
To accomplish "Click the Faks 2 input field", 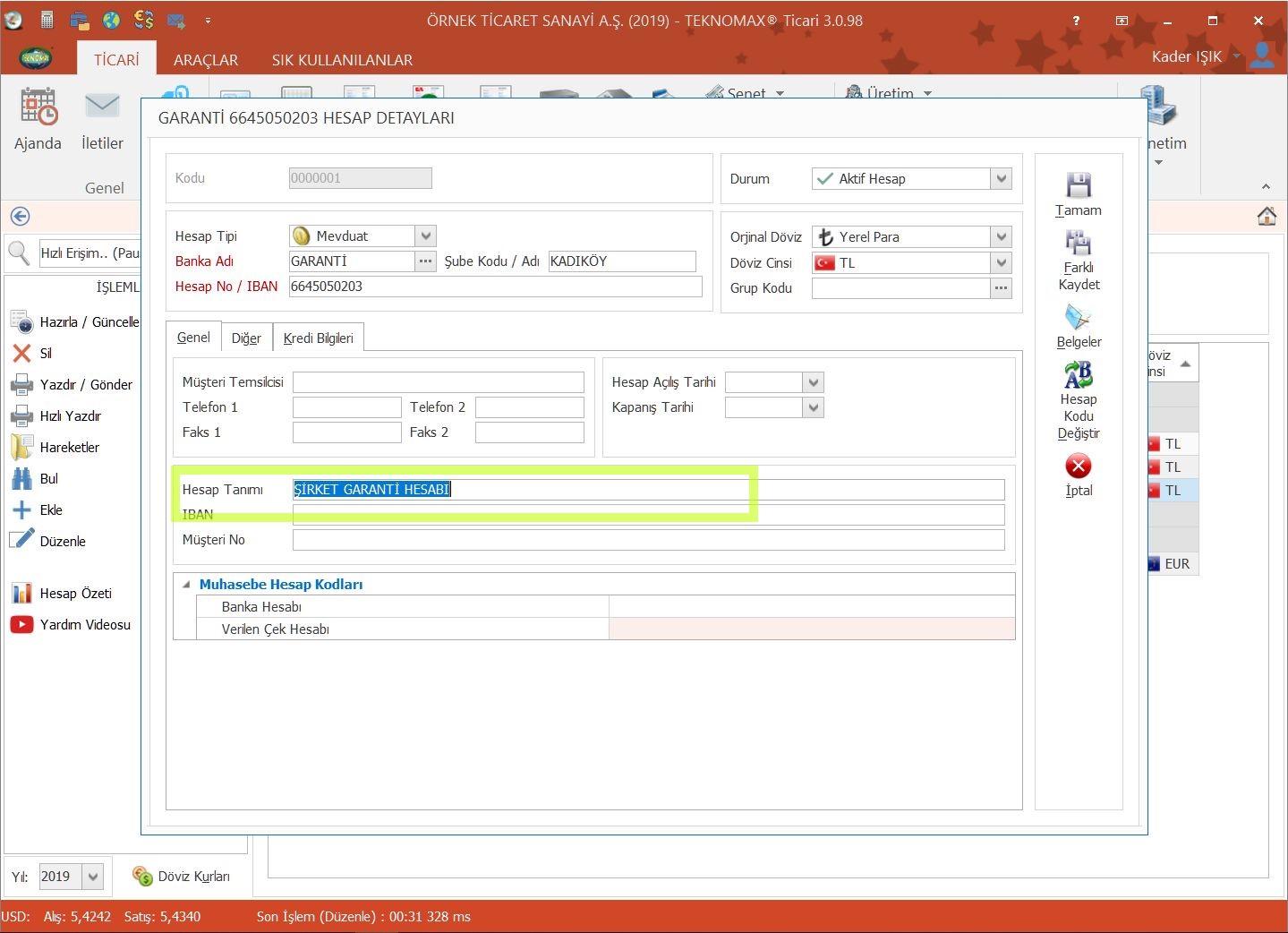I will 530,432.
